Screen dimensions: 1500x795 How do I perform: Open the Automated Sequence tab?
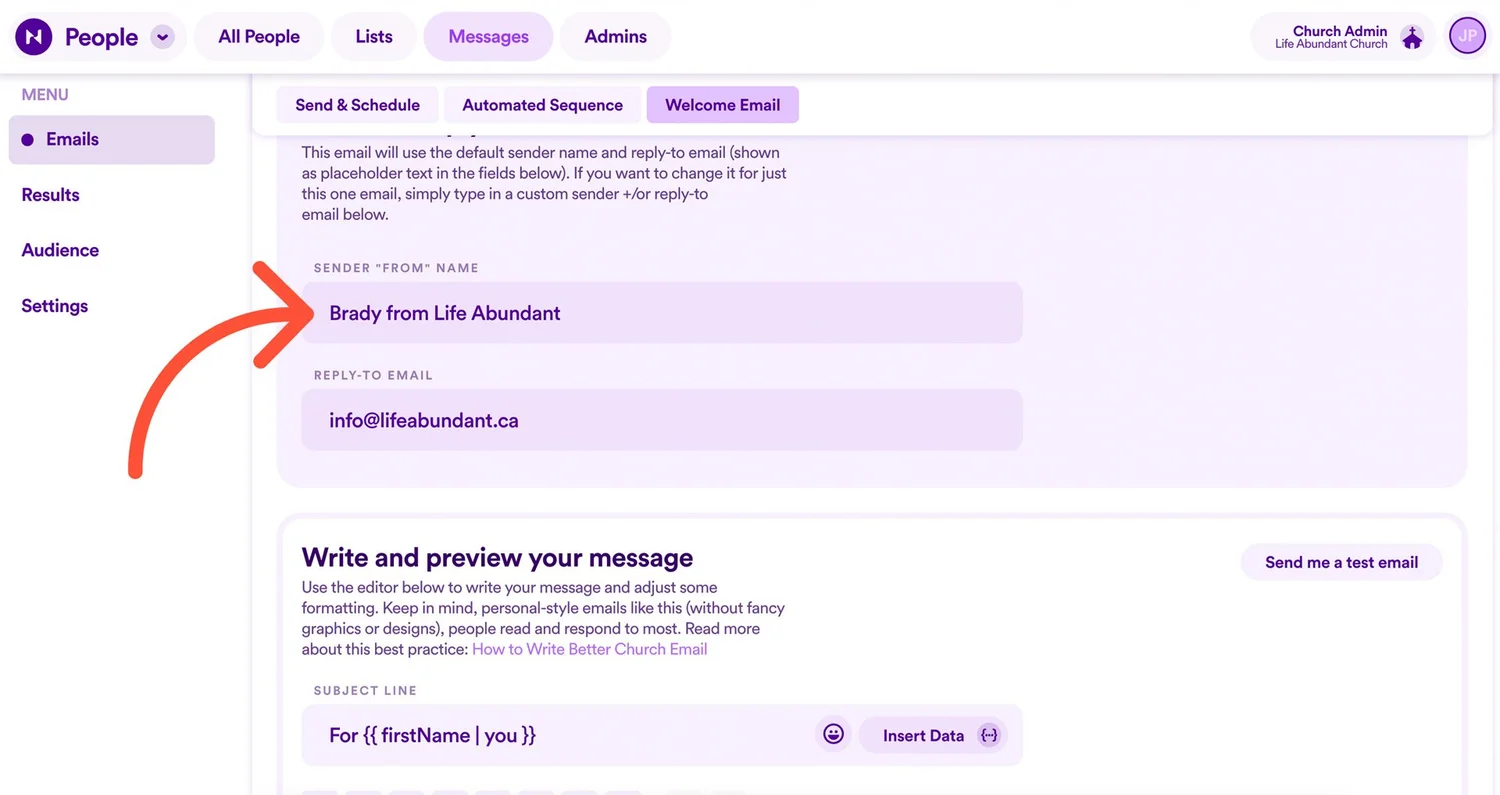(542, 104)
